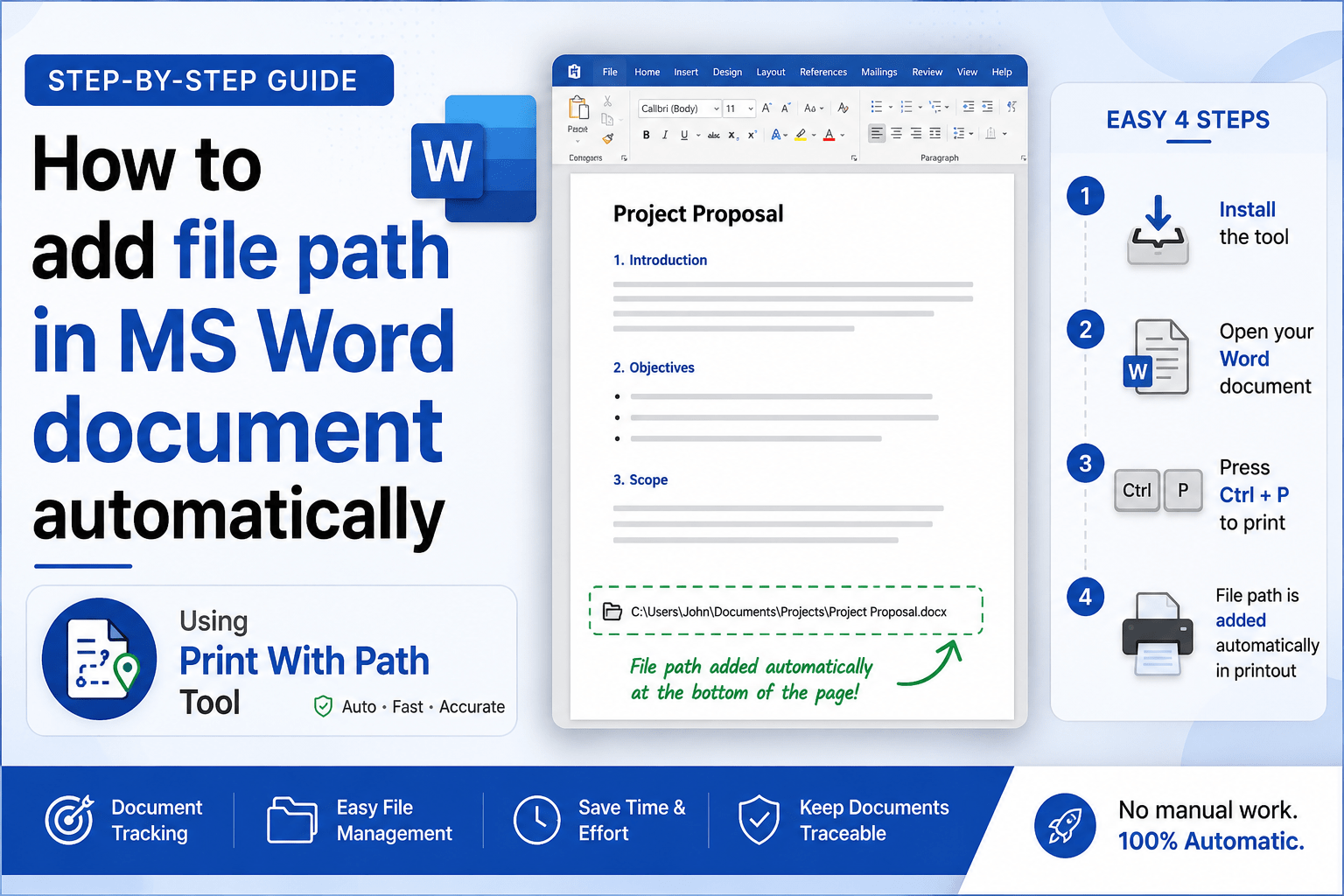The height and width of the screenshot is (896, 1344).
Task: Expand the Paste options arrow
Action: click(x=577, y=141)
